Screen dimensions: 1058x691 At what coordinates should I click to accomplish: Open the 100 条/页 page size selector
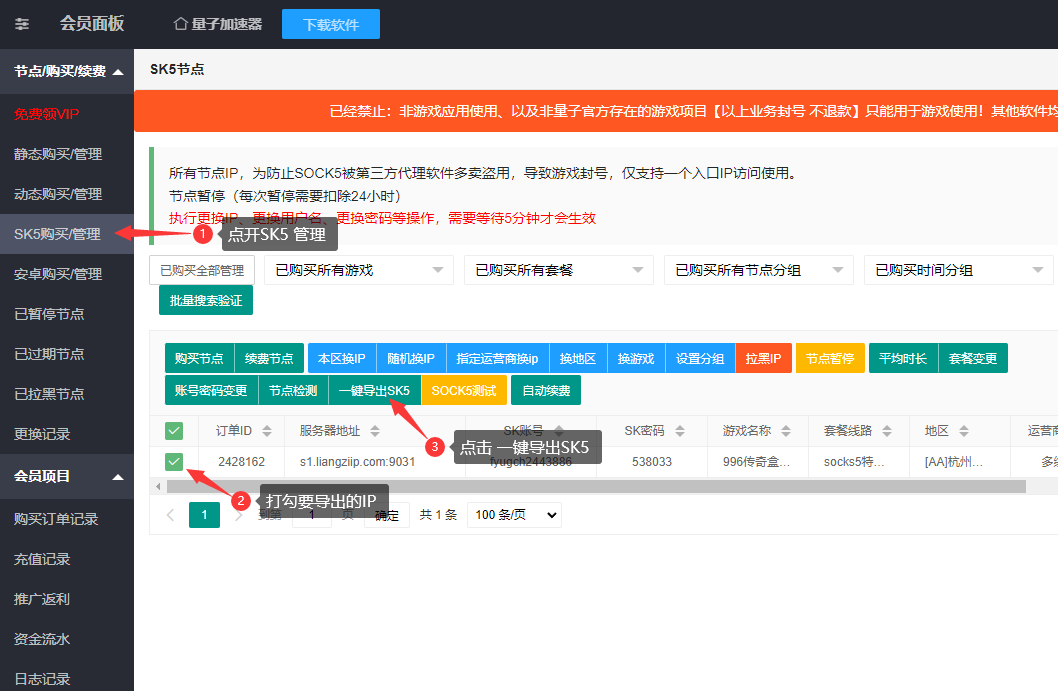(x=514, y=515)
